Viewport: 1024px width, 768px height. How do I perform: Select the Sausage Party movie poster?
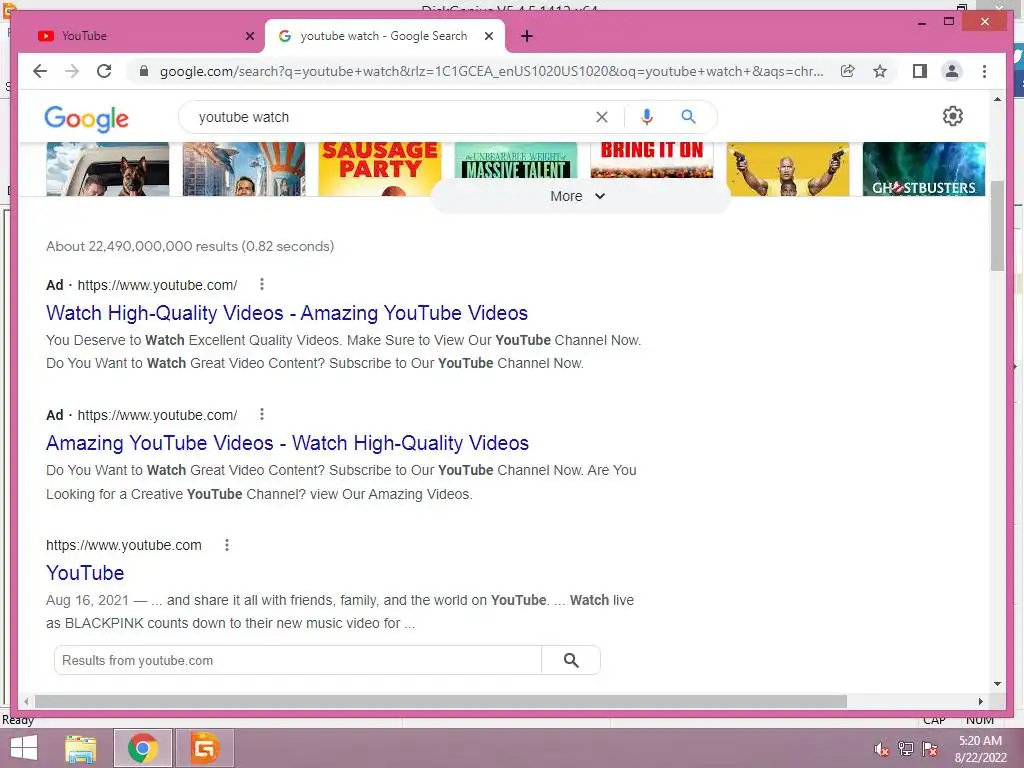[379, 168]
